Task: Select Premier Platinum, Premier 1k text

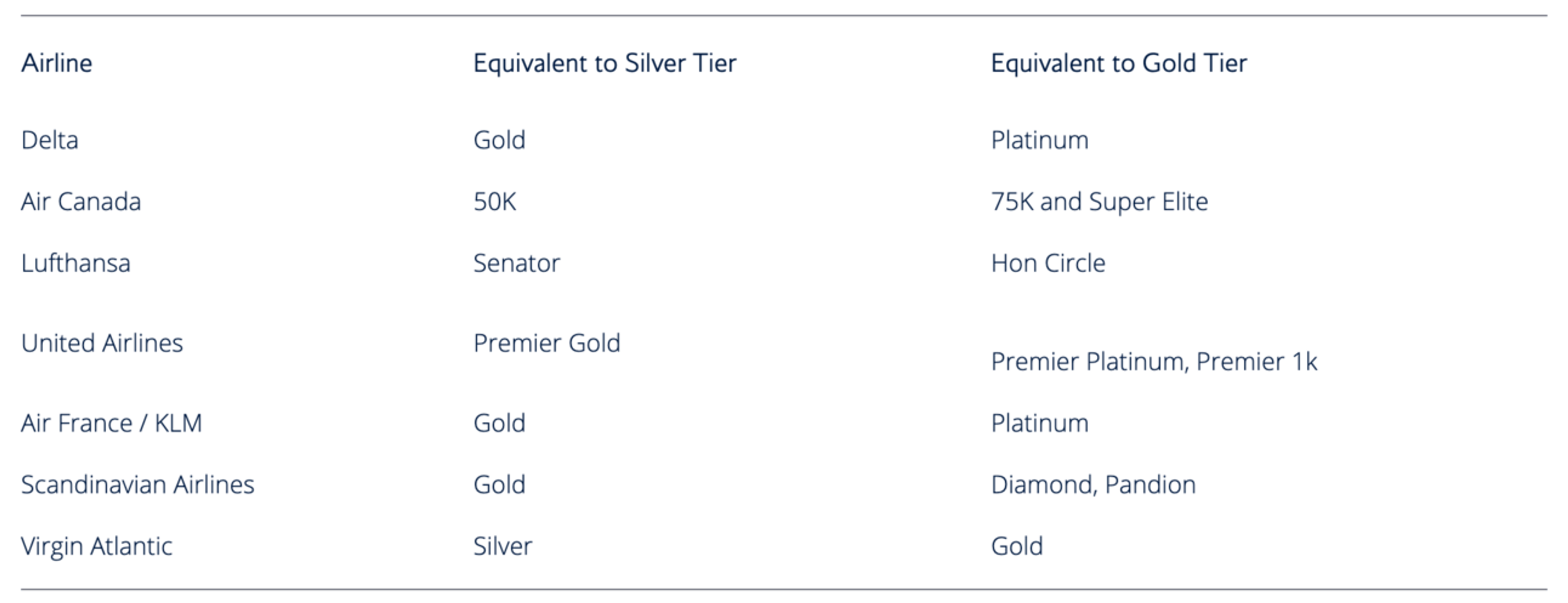Action: click(1154, 361)
